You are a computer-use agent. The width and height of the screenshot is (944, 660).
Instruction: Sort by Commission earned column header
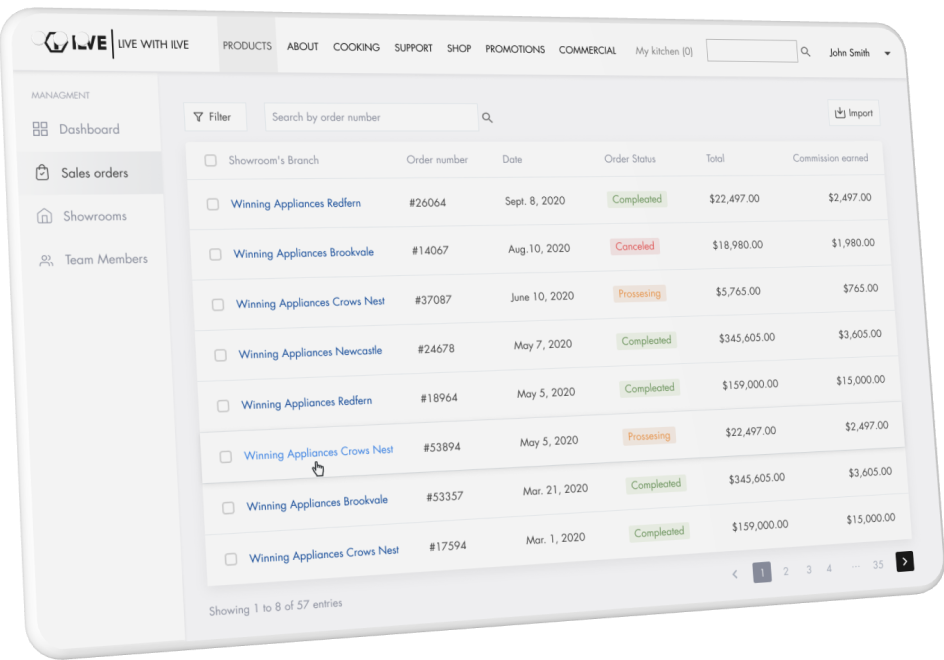click(x=830, y=158)
